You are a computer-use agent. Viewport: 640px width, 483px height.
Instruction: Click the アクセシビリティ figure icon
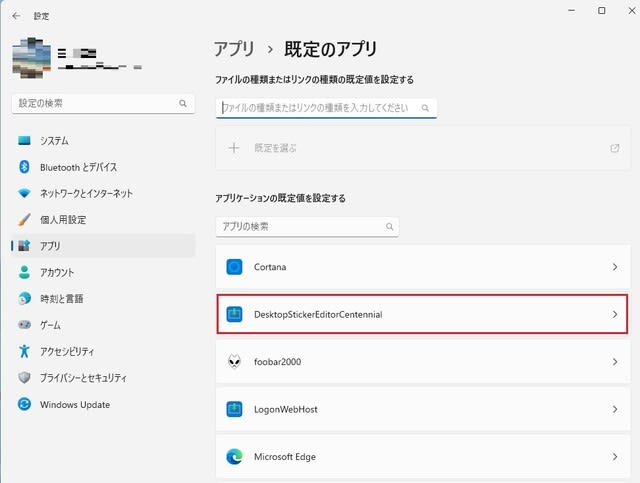24,351
